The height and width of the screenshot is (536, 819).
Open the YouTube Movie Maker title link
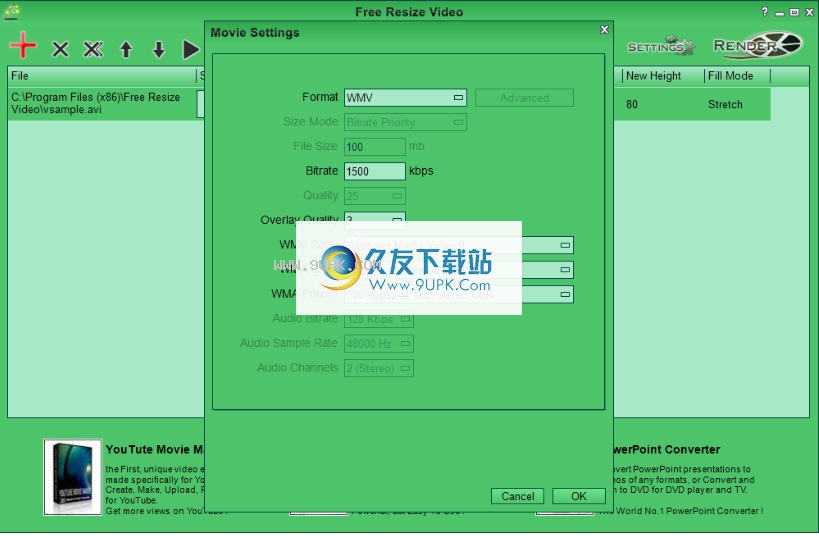[x=155, y=449]
